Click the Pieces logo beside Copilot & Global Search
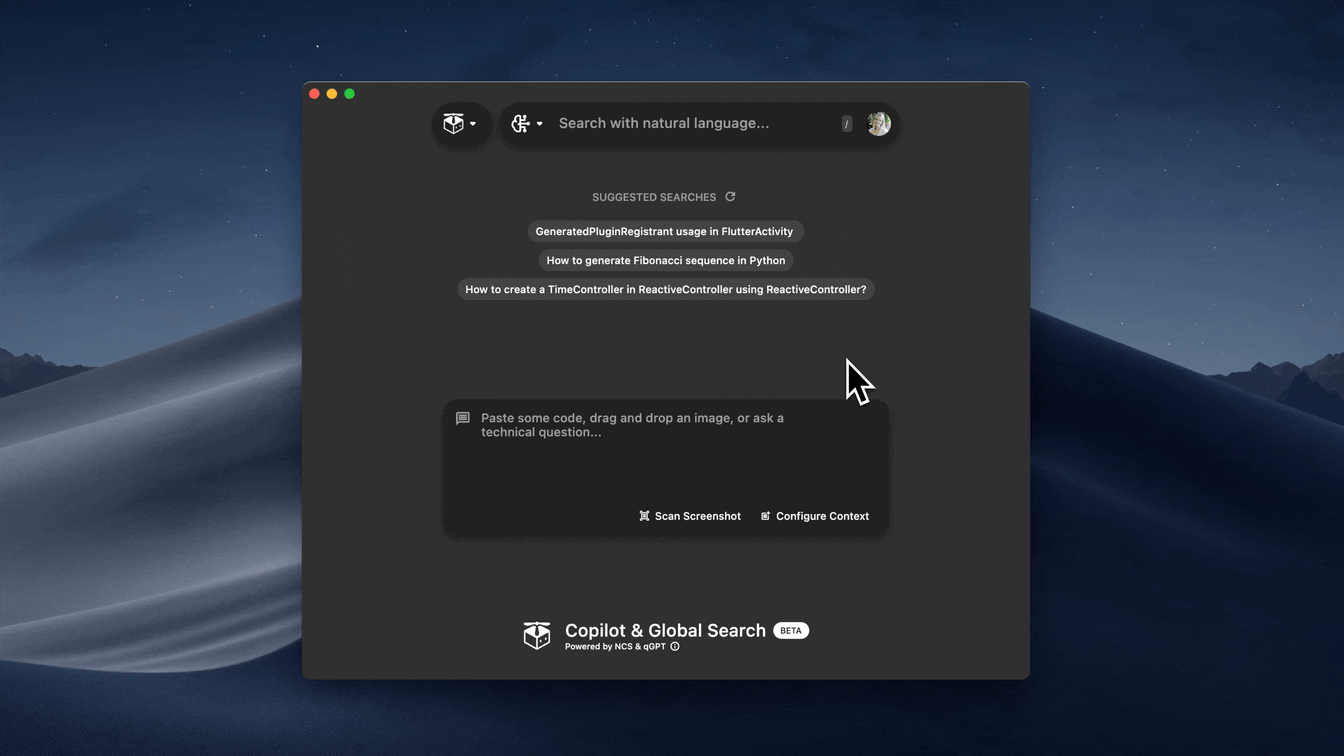The height and width of the screenshot is (756, 1344). click(537, 635)
